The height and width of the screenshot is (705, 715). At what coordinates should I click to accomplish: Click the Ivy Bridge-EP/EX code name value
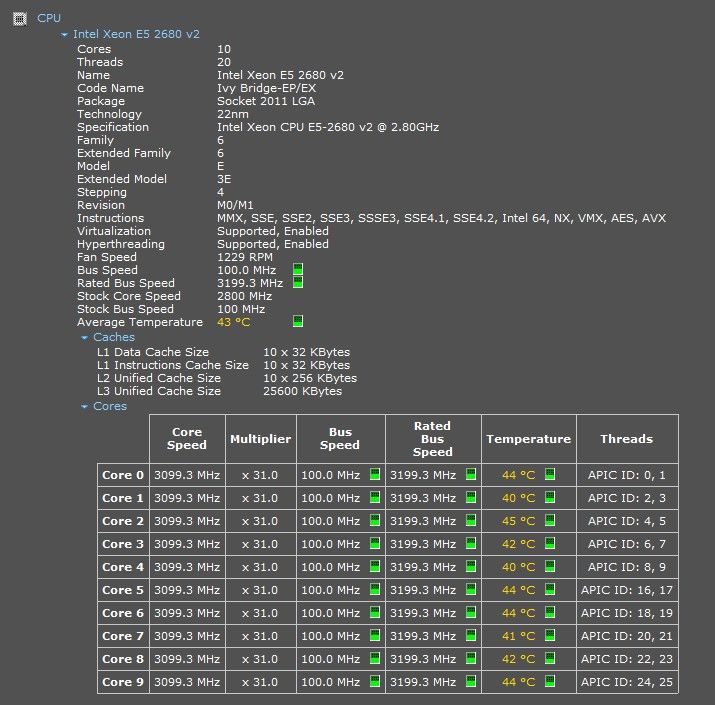click(x=266, y=88)
